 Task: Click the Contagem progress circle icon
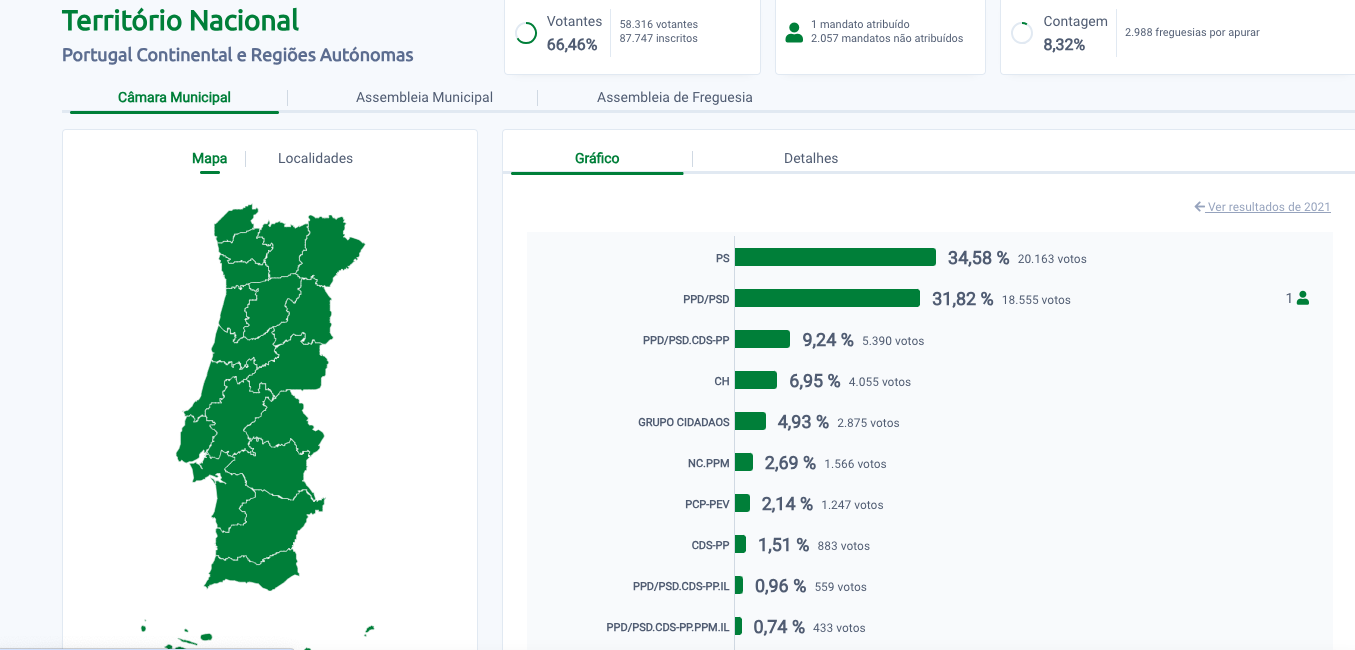(x=1022, y=33)
